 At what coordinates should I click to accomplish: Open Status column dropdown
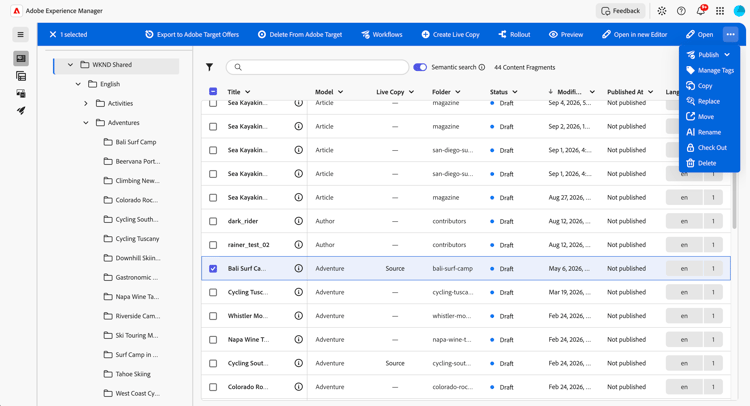pos(515,92)
